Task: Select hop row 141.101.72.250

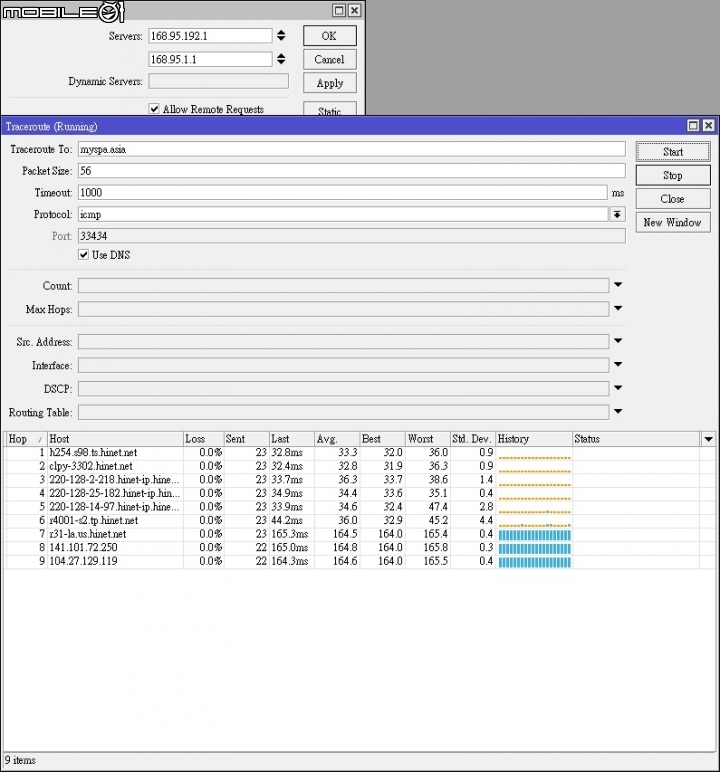Action: 360,547
